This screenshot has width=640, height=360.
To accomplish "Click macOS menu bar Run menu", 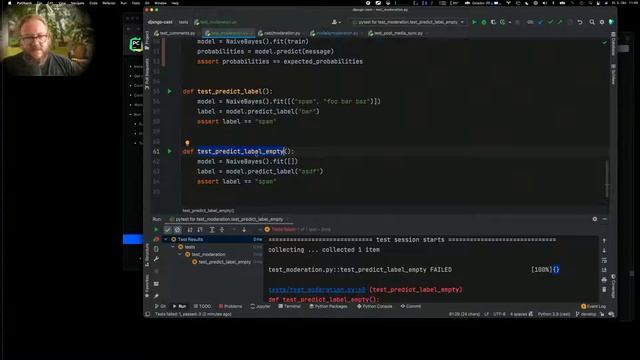I will [x=123, y=3].
